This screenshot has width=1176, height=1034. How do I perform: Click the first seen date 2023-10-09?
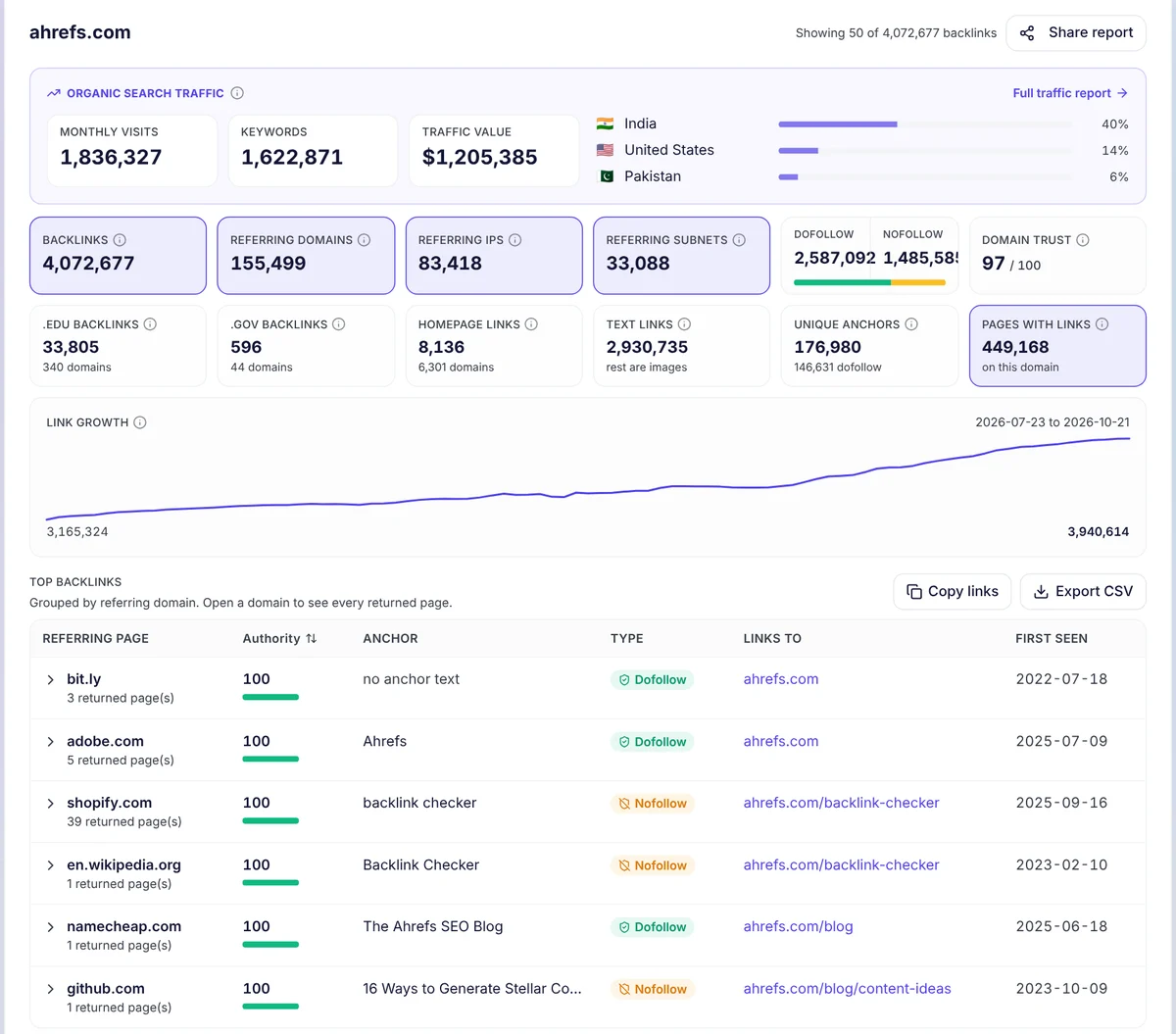coord(1061,989)
